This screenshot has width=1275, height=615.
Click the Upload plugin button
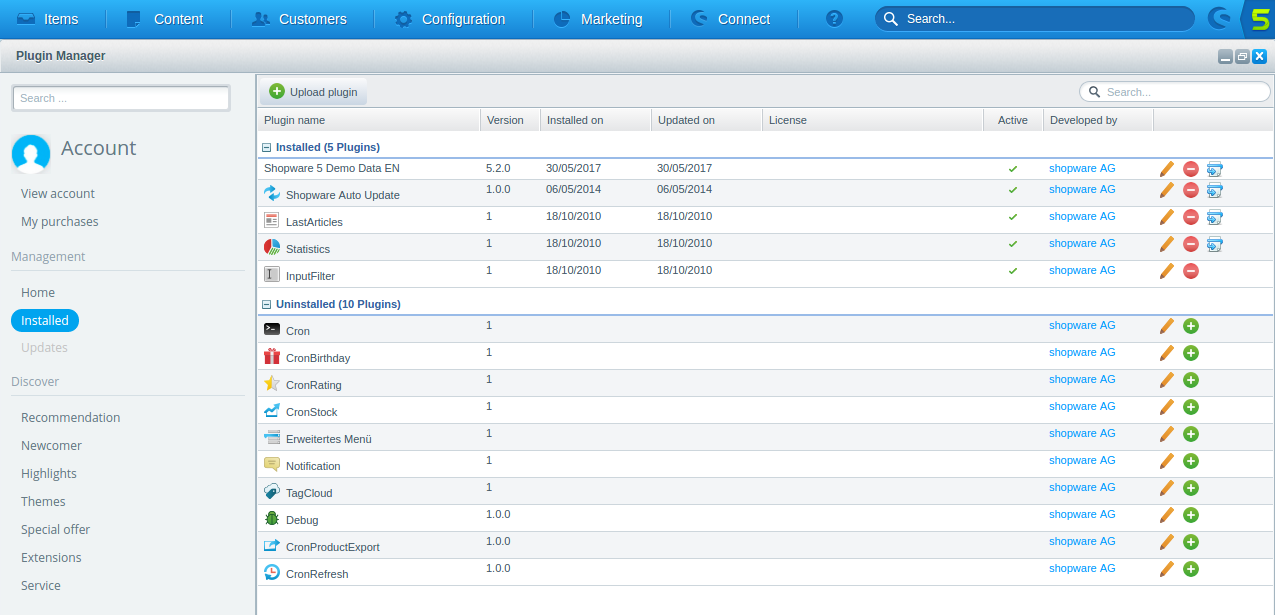pyautogui.click(x=314, y=92)
